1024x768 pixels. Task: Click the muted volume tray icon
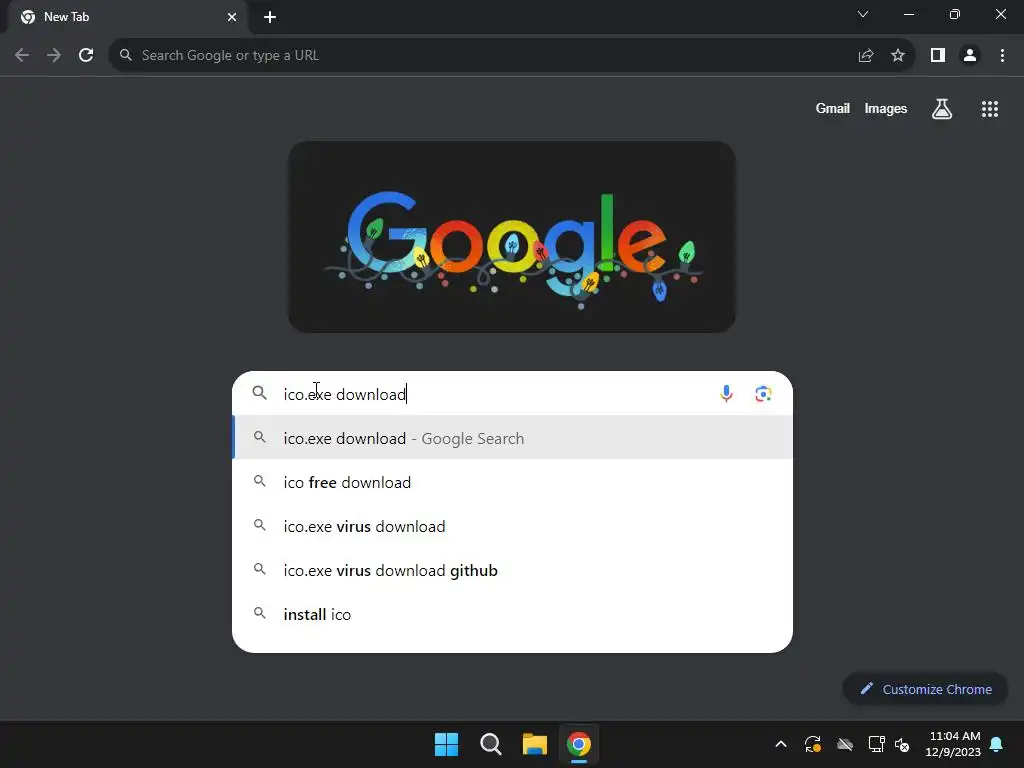pyautogui.click(x=902, y=744)
